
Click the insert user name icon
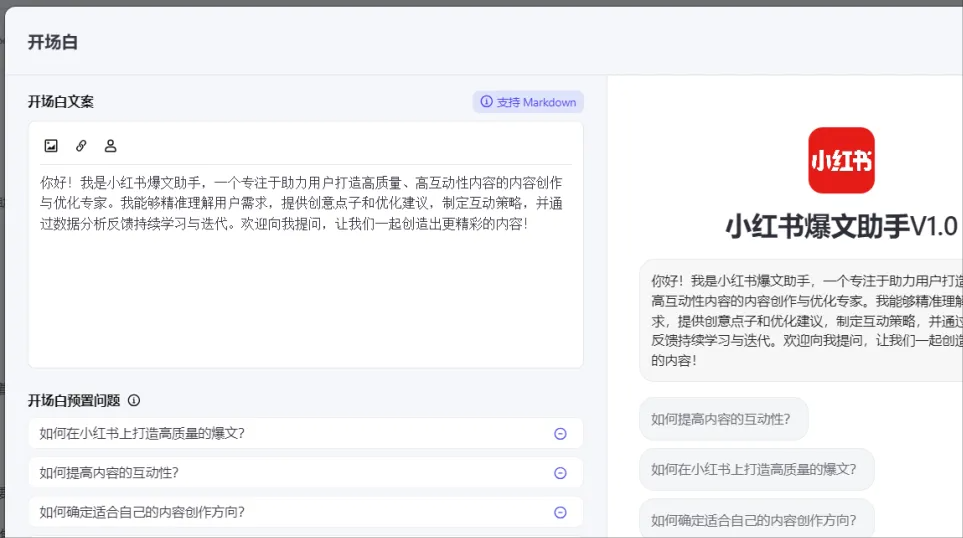tap(111, 146)
